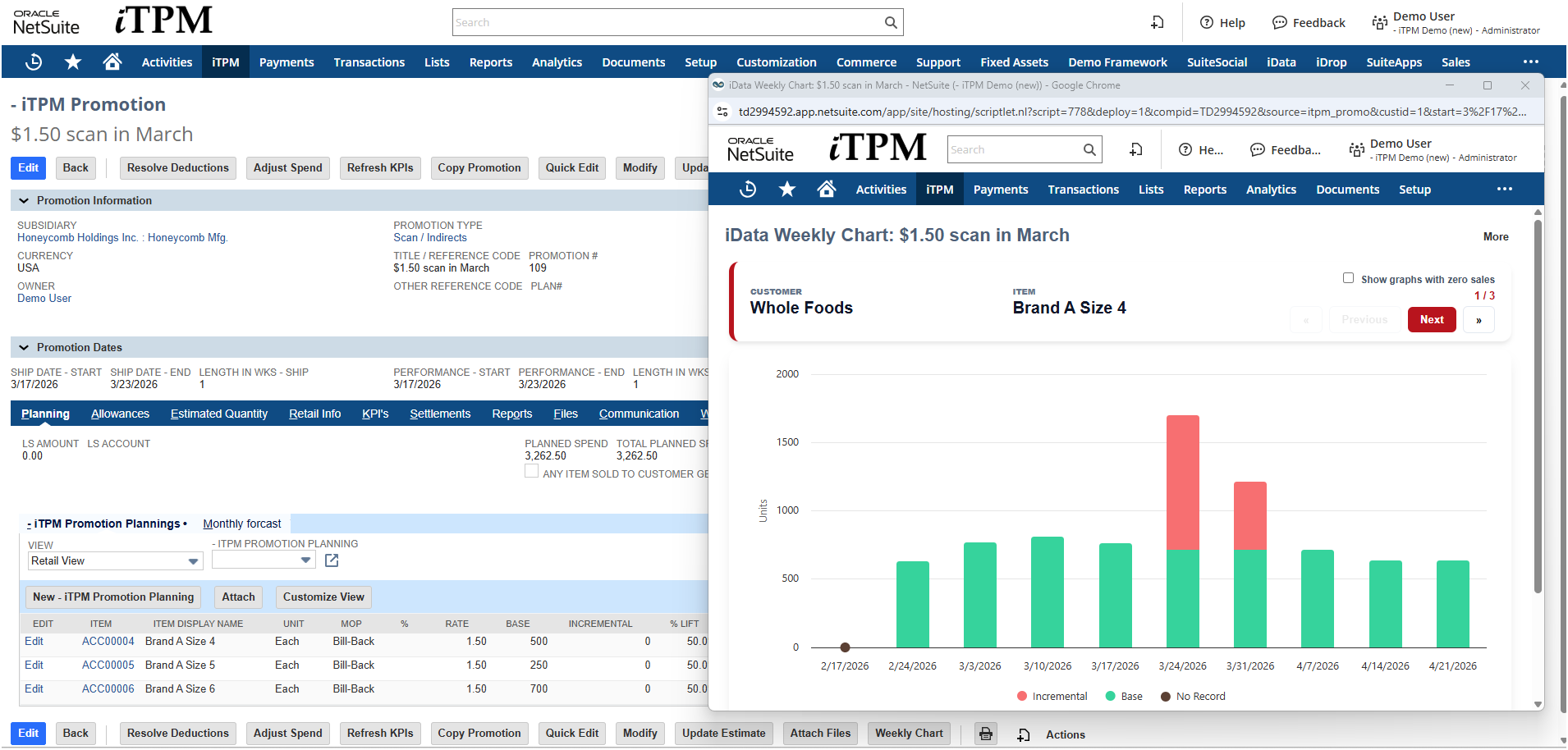Viewport: 1568px width, 750px height.
Task: Click Customize View button
Action: tap(323, 597)
